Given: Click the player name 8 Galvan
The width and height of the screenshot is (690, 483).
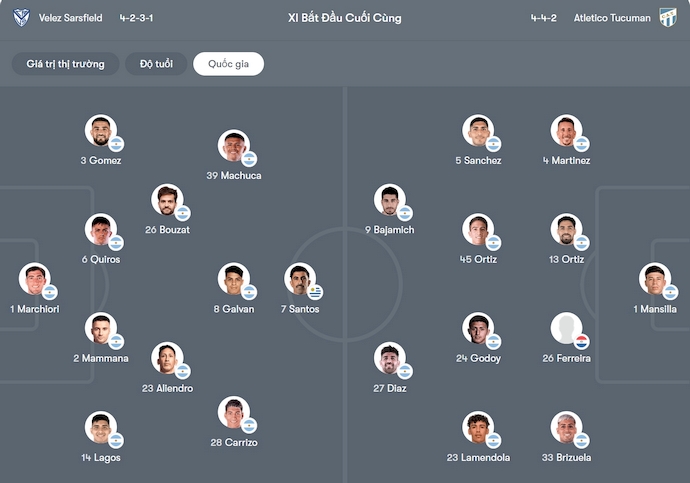Looking at the screenshot, I should [x=234, y=309].
